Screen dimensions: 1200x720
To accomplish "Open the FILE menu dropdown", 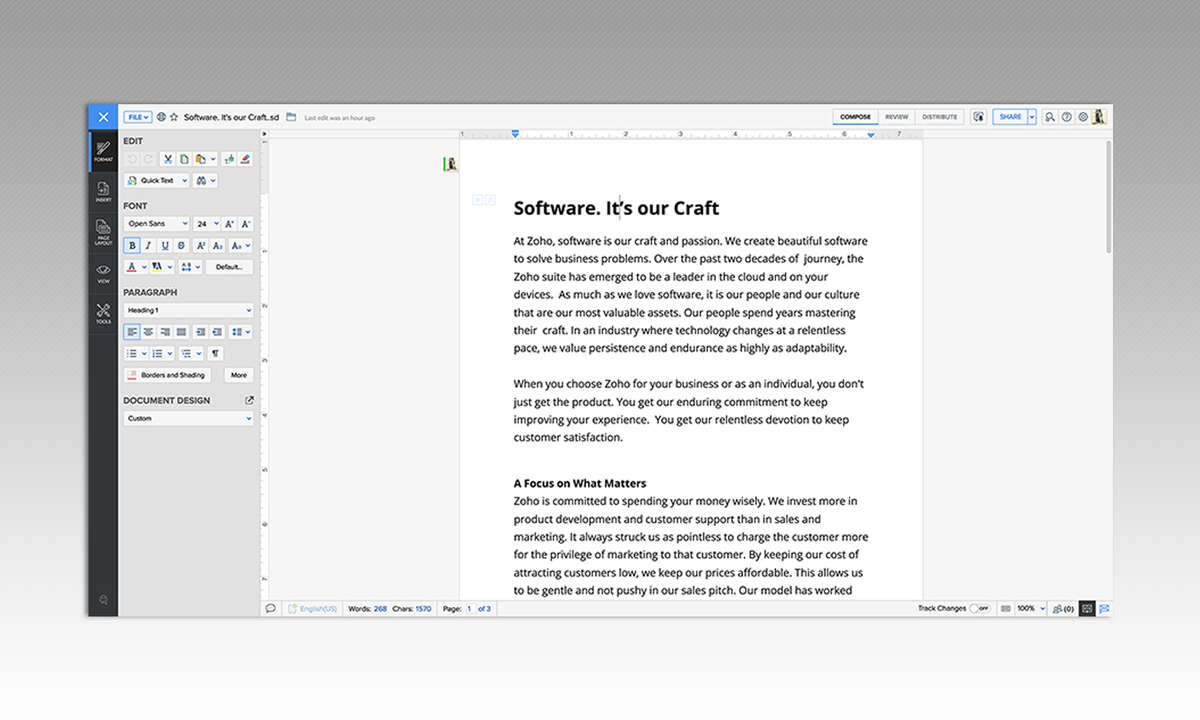I will (x=138, y=117).
